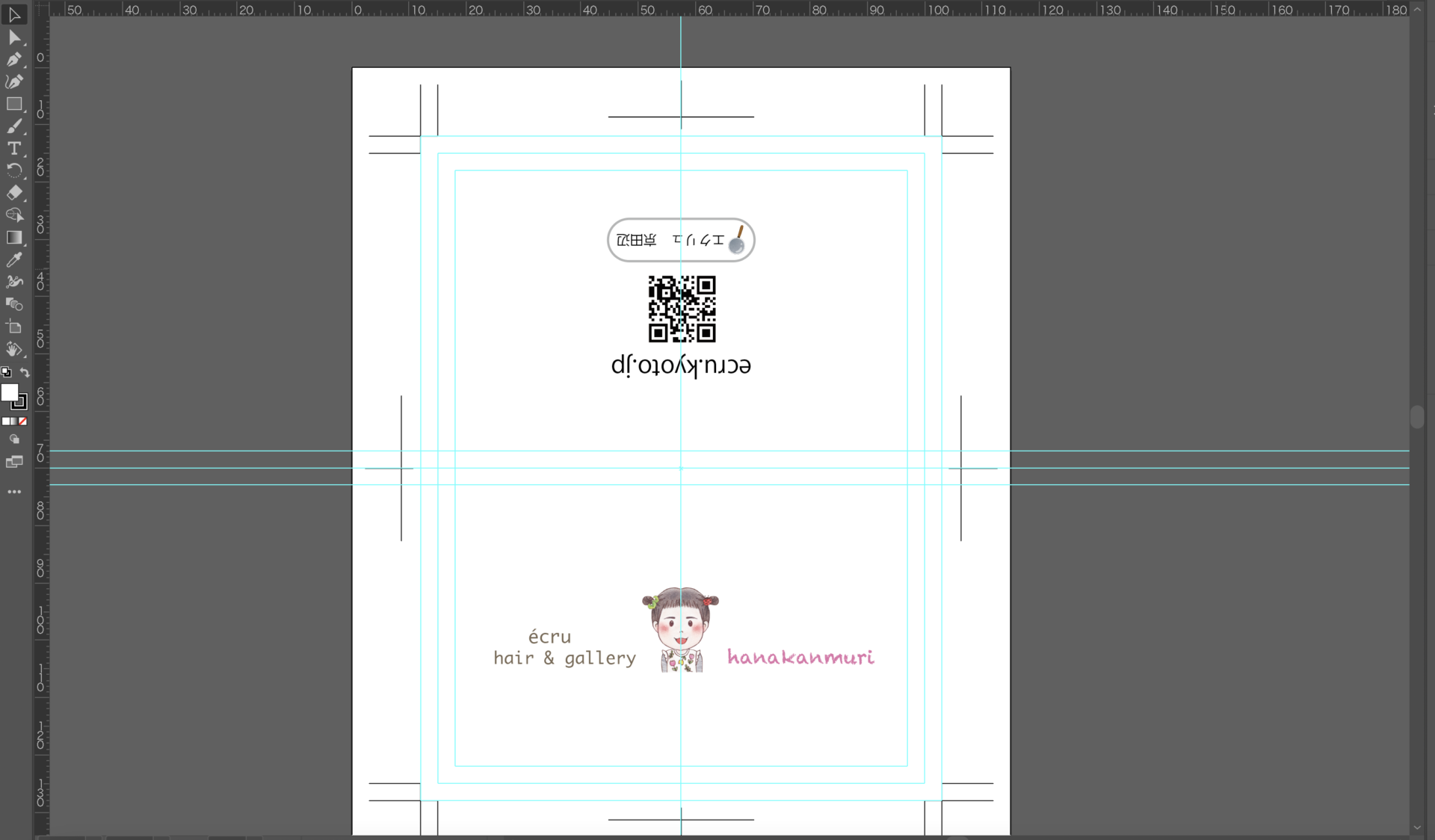
Task: Select the Selection (black arrow) tool
Action: 14,15
